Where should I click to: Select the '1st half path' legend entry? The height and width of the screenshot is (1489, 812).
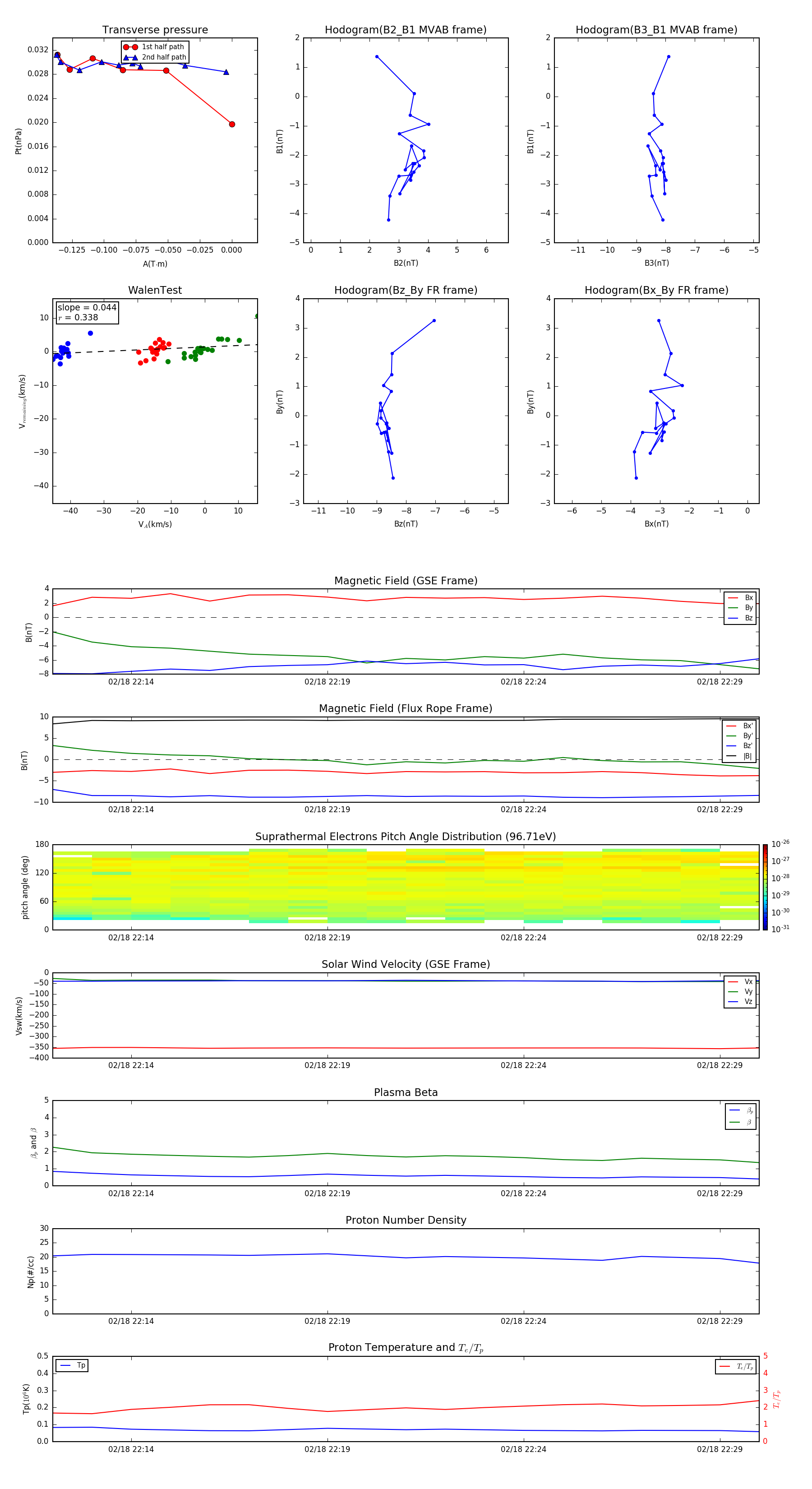(x=154, y=47)
